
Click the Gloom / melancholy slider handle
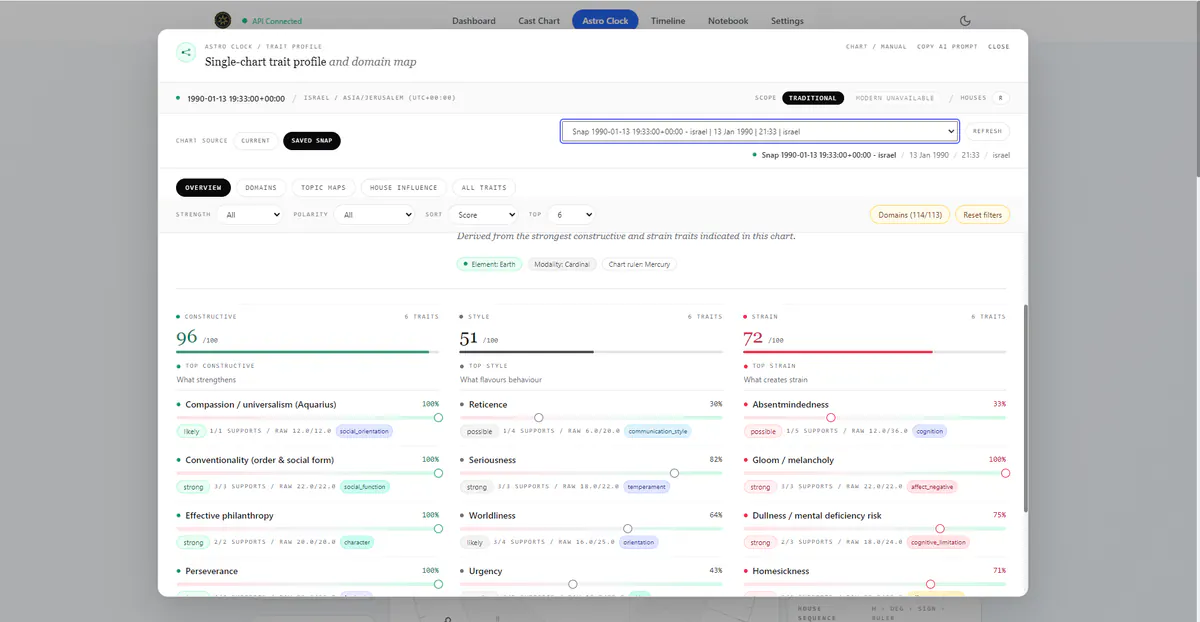pyautogui.click(x=1005, y=473)
